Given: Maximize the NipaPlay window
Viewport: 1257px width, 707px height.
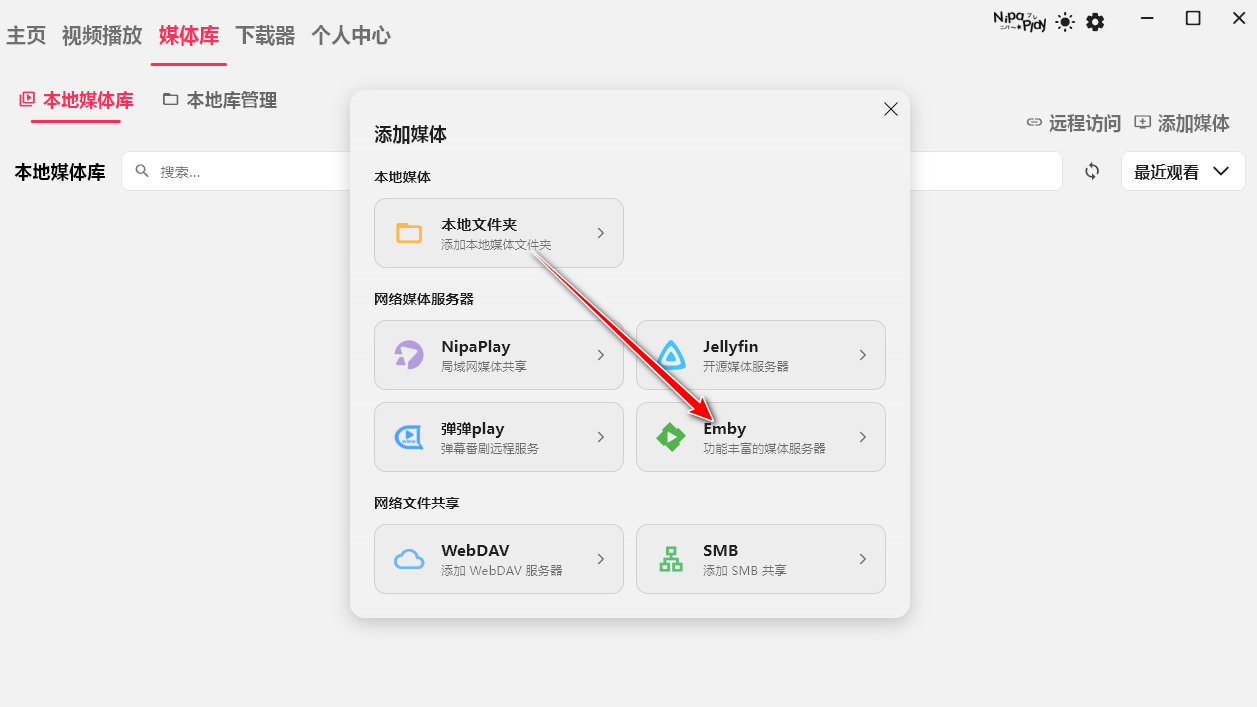Looking at the screenshot, I should (1193, 18).
